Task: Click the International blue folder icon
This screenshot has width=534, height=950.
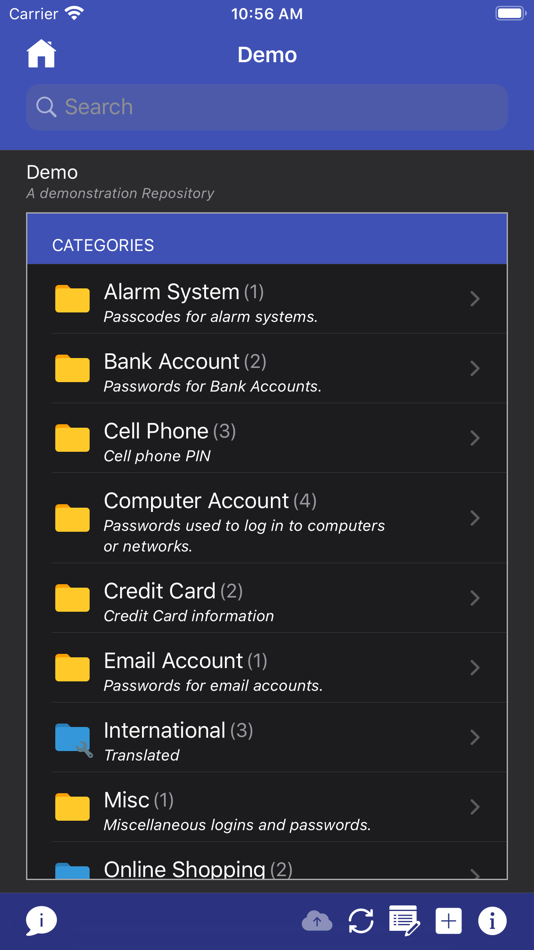Action: [x=73, y=739]
